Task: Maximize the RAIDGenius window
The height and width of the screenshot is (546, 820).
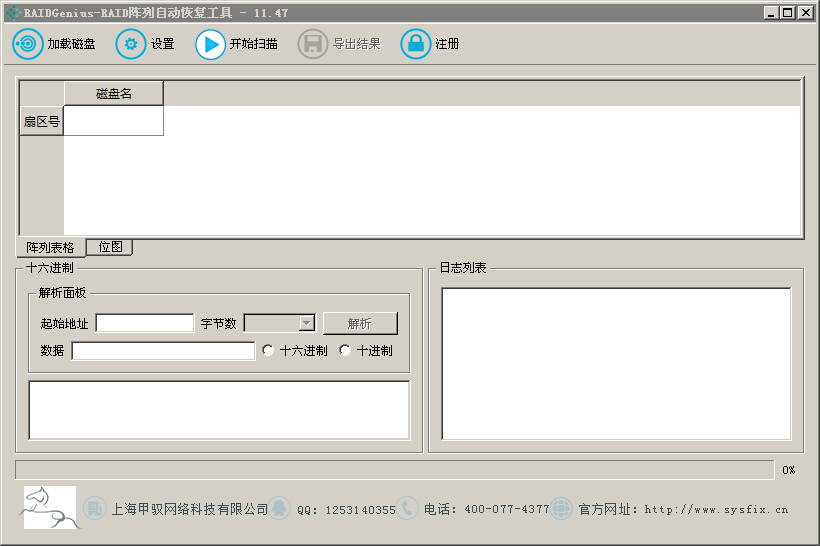Action: click(x=788, y=13)
